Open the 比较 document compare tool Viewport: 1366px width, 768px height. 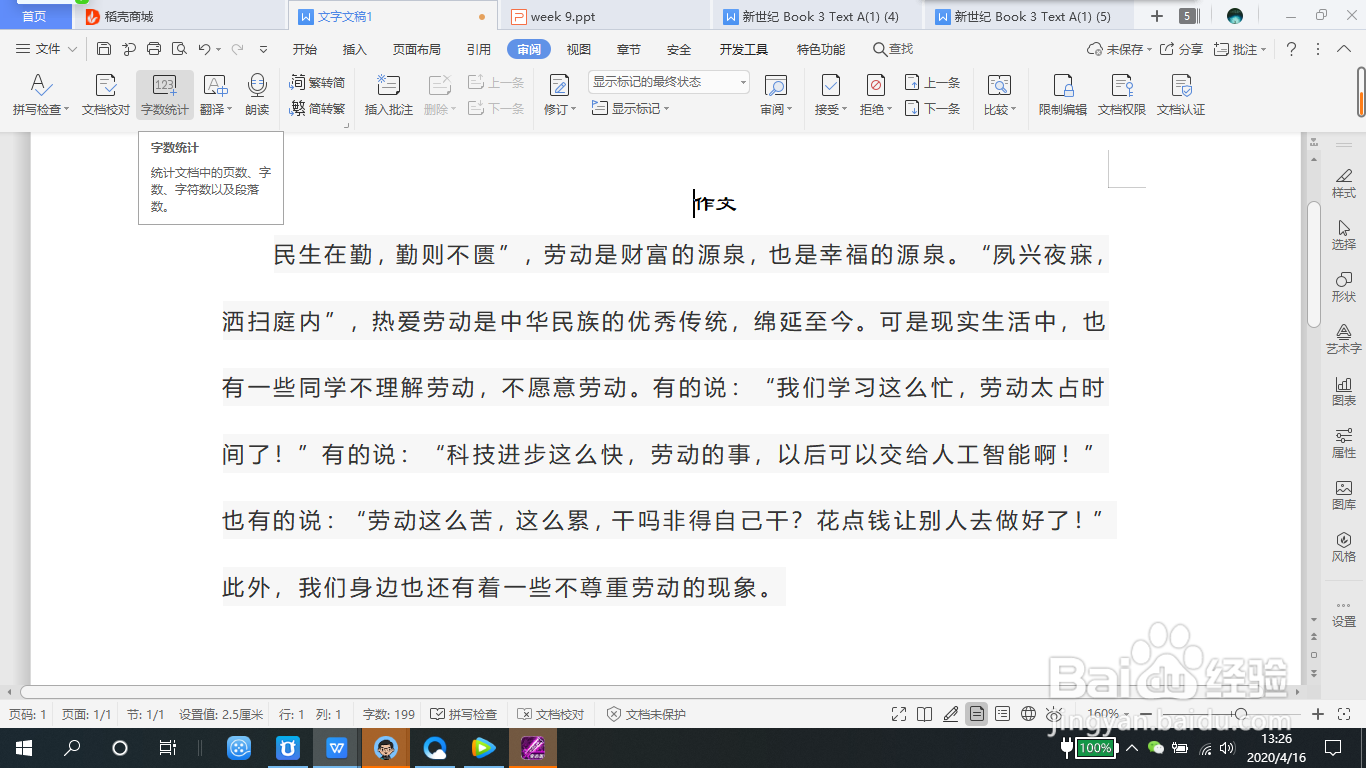[x=999, y=95]
